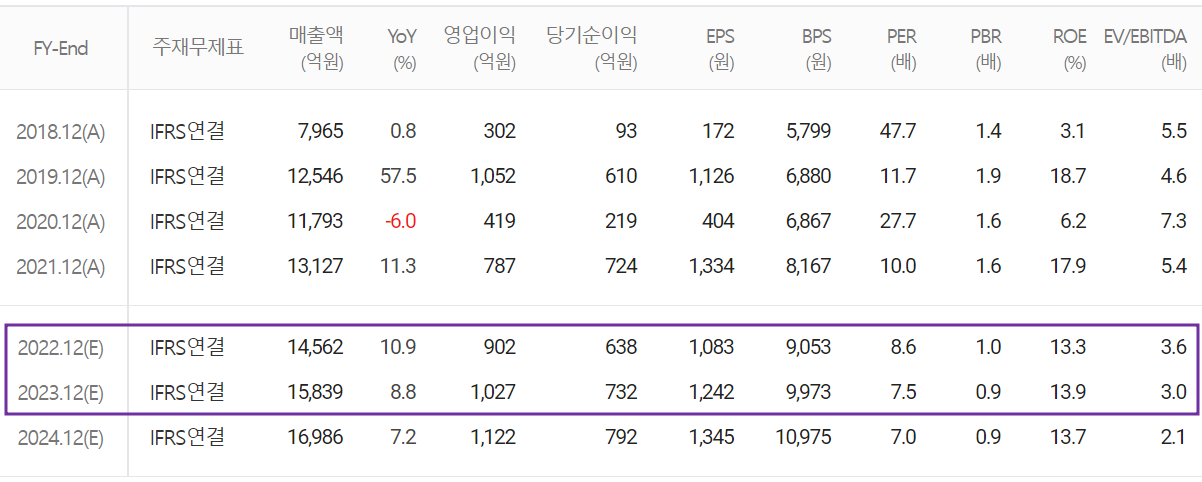Click sales value 12,546

315,176
